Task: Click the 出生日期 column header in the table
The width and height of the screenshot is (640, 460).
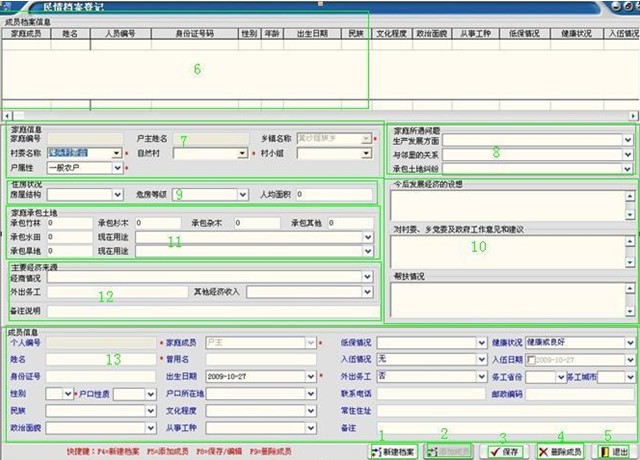Action: tap(312, 34)
